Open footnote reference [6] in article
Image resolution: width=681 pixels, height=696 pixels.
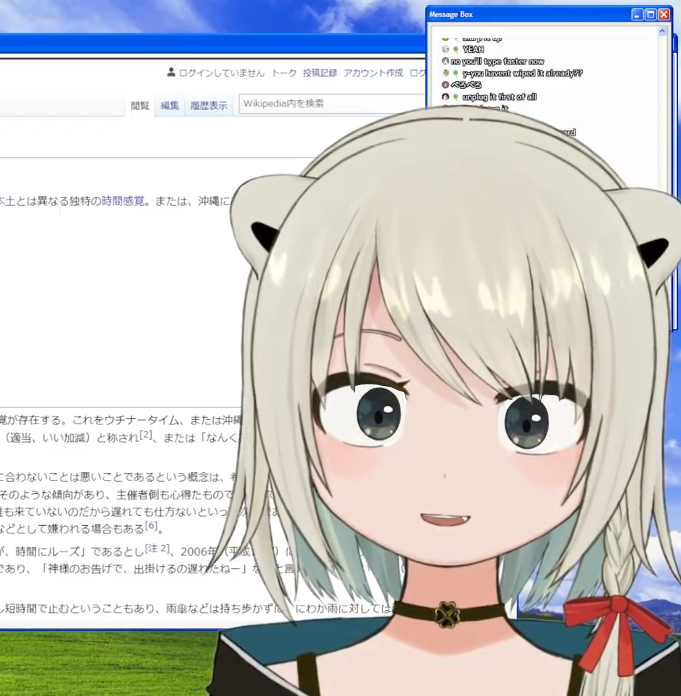coord(151,526)
